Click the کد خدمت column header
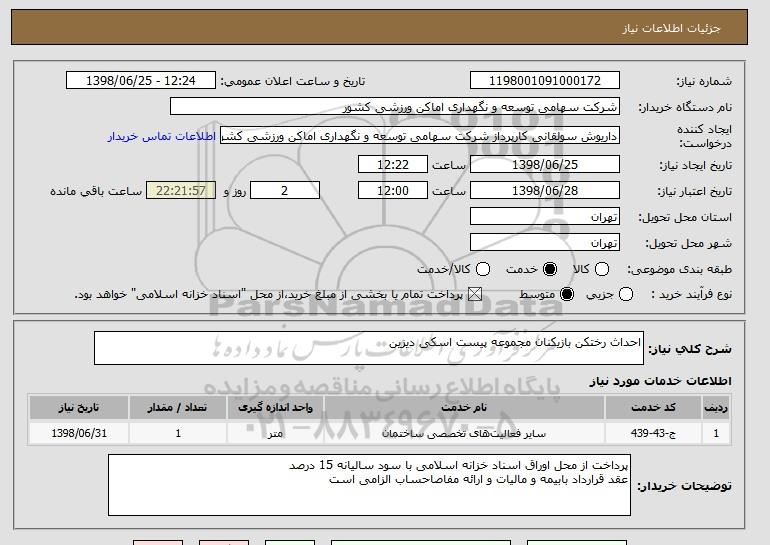The image size is (770, 545). [x=653, y=408]
